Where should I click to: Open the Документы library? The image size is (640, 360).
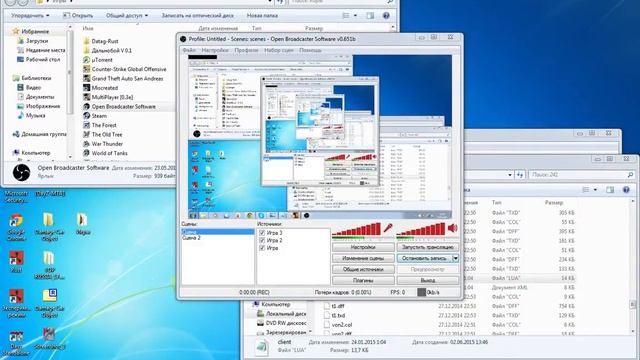pos(35,97)
